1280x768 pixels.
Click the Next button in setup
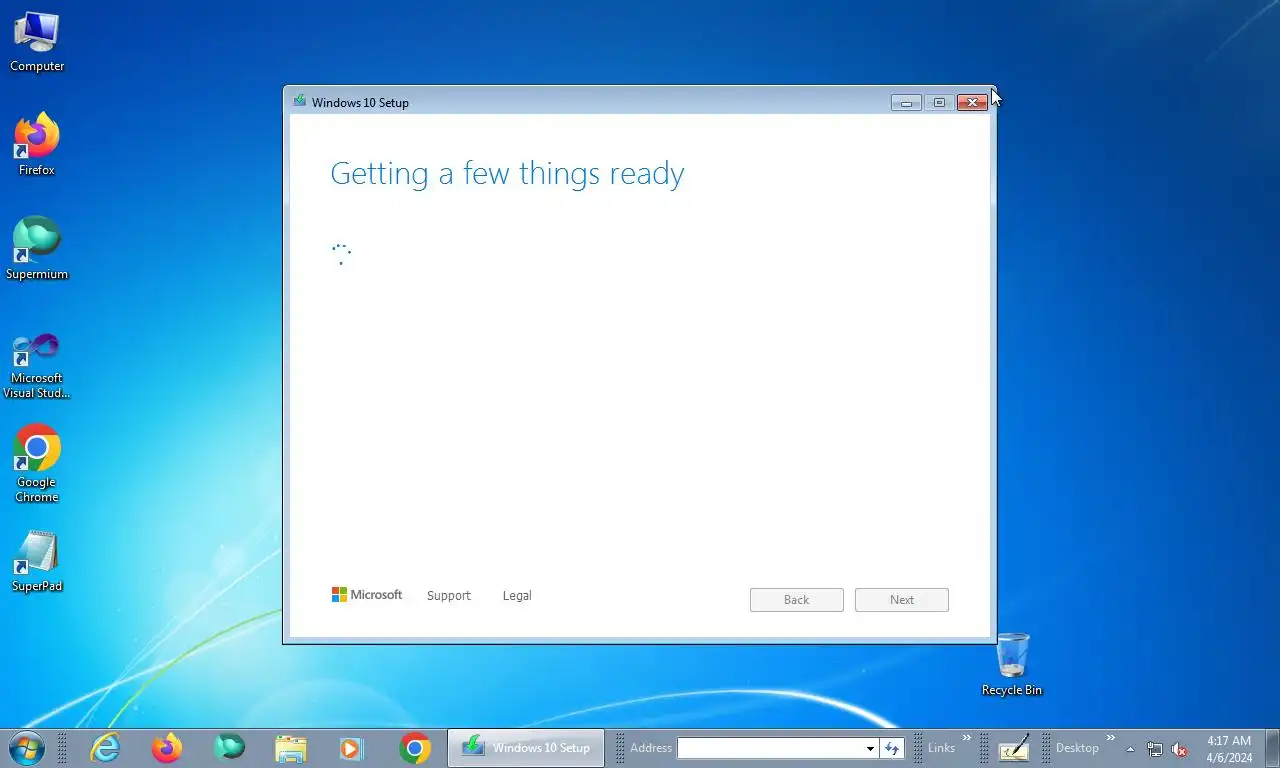click(x=902, y=600)
